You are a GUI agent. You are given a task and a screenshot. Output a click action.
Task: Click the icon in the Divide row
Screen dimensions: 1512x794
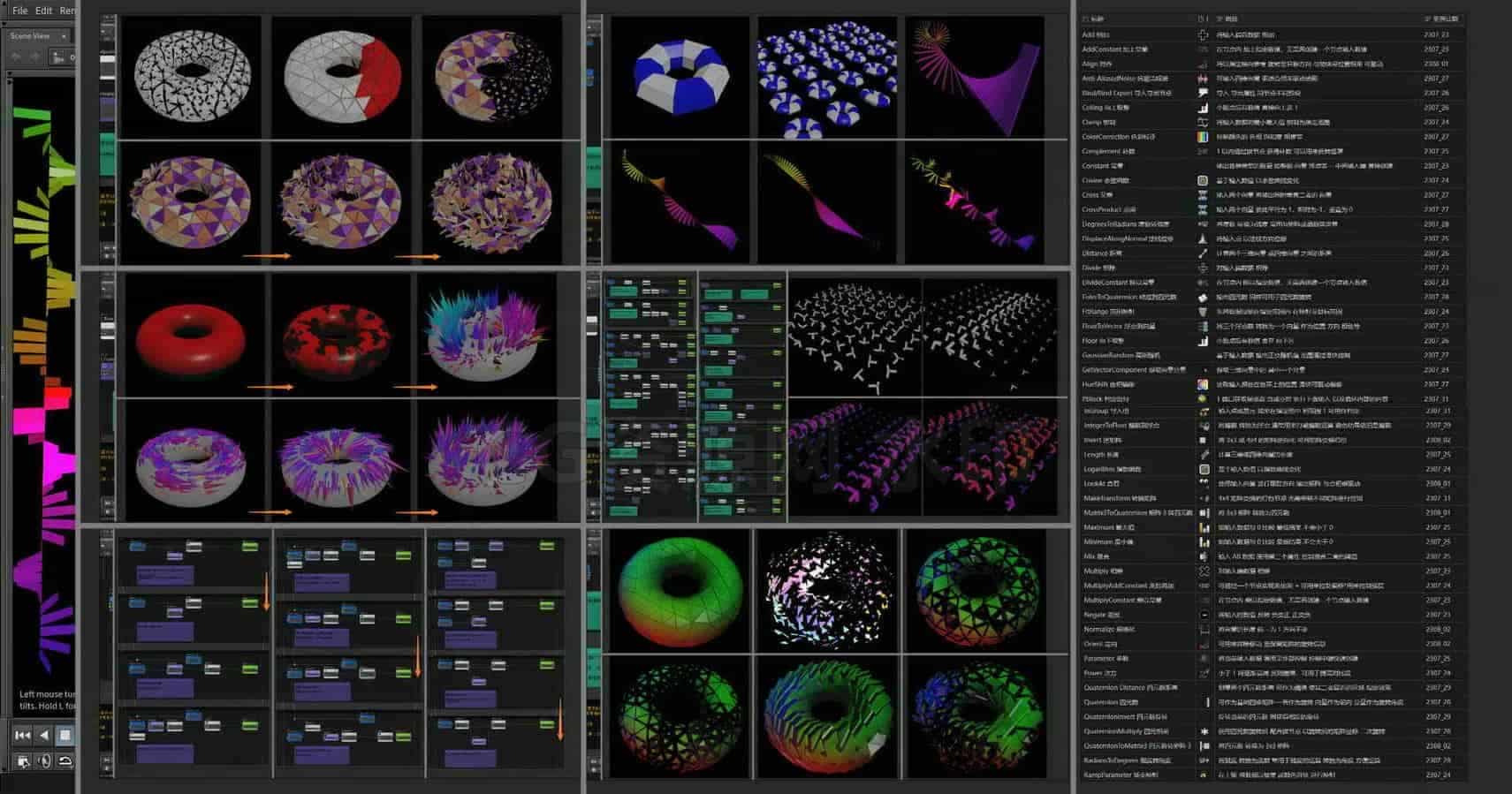point(1203,268)
